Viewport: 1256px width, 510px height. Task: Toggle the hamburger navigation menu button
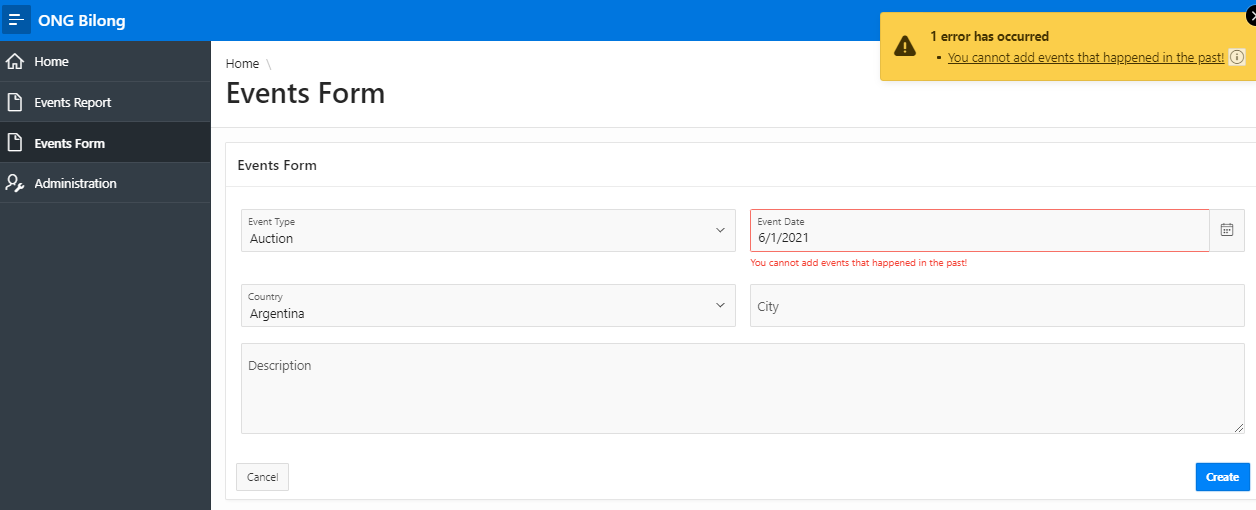(x=16, y=20)
